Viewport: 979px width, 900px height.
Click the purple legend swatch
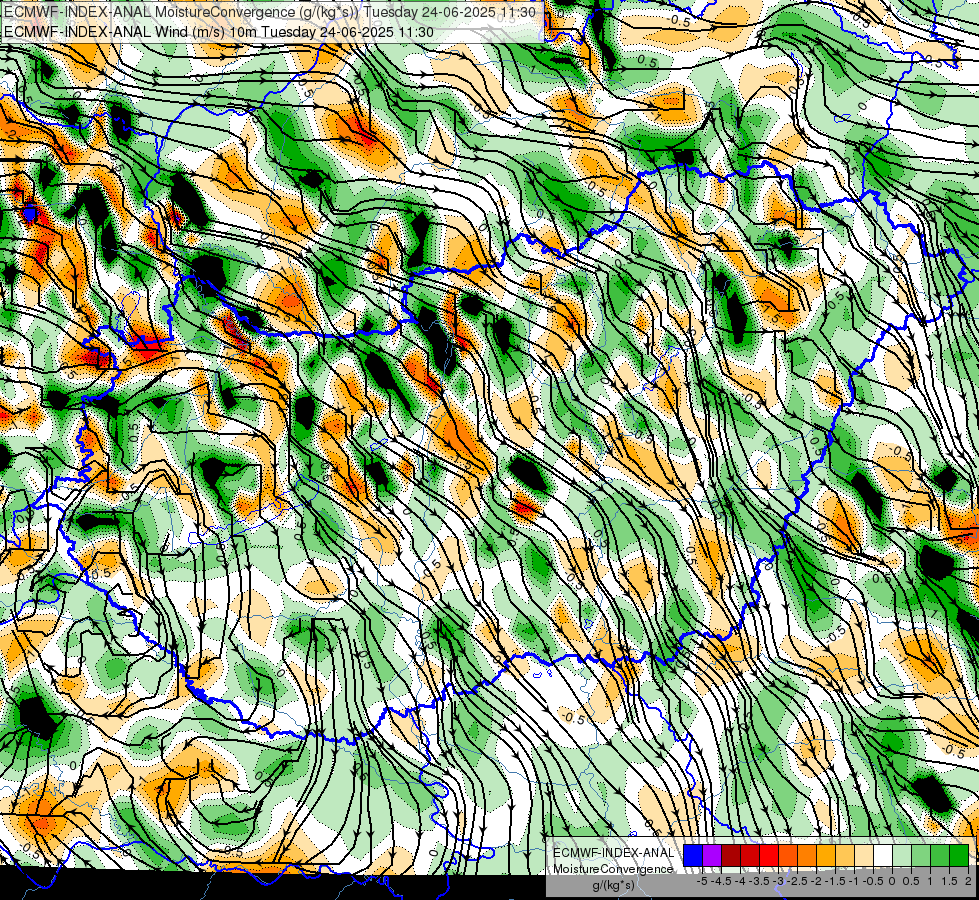[x=712, y=855]
